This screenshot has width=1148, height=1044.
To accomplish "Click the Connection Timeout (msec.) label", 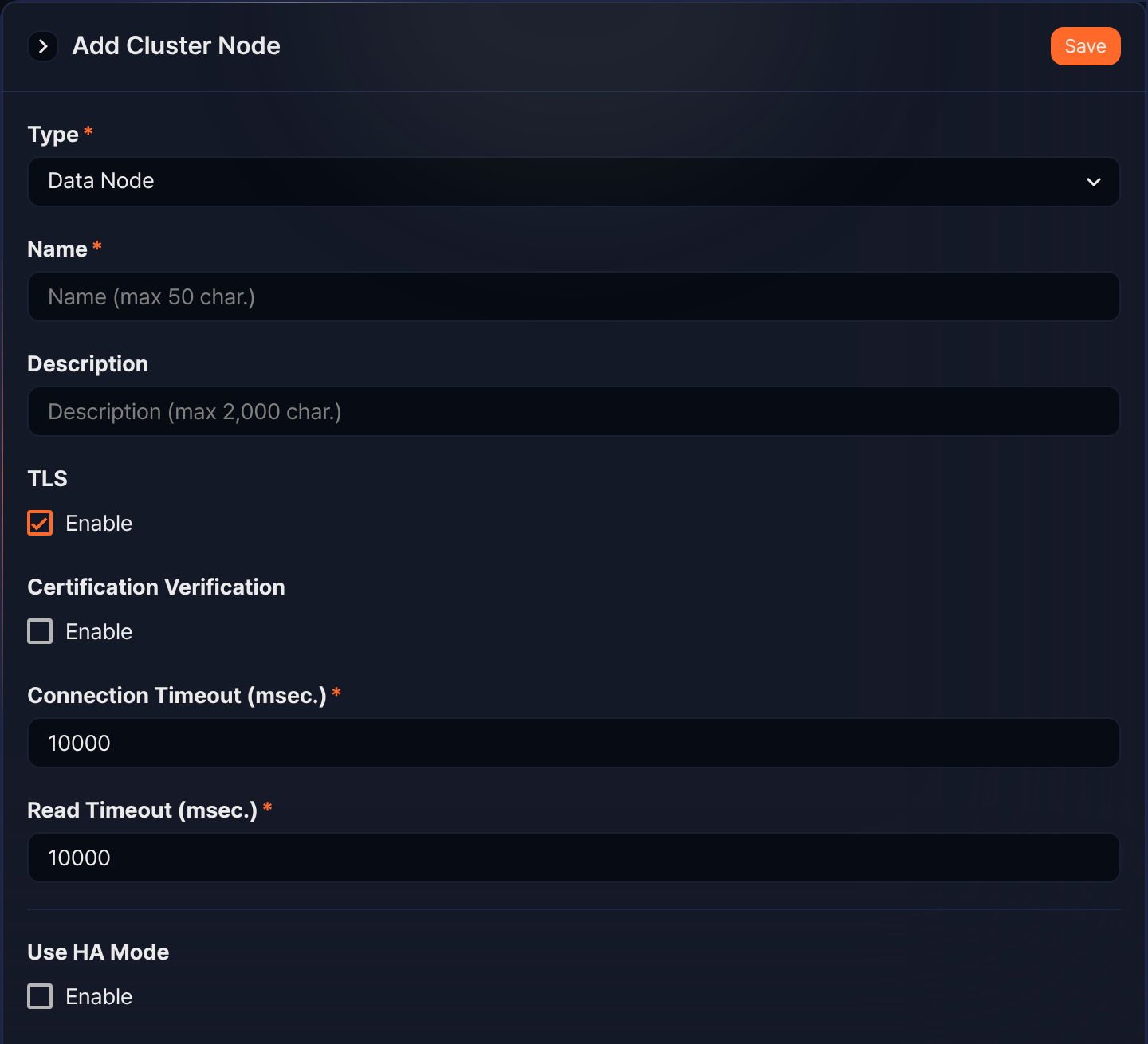I will 177,696.
